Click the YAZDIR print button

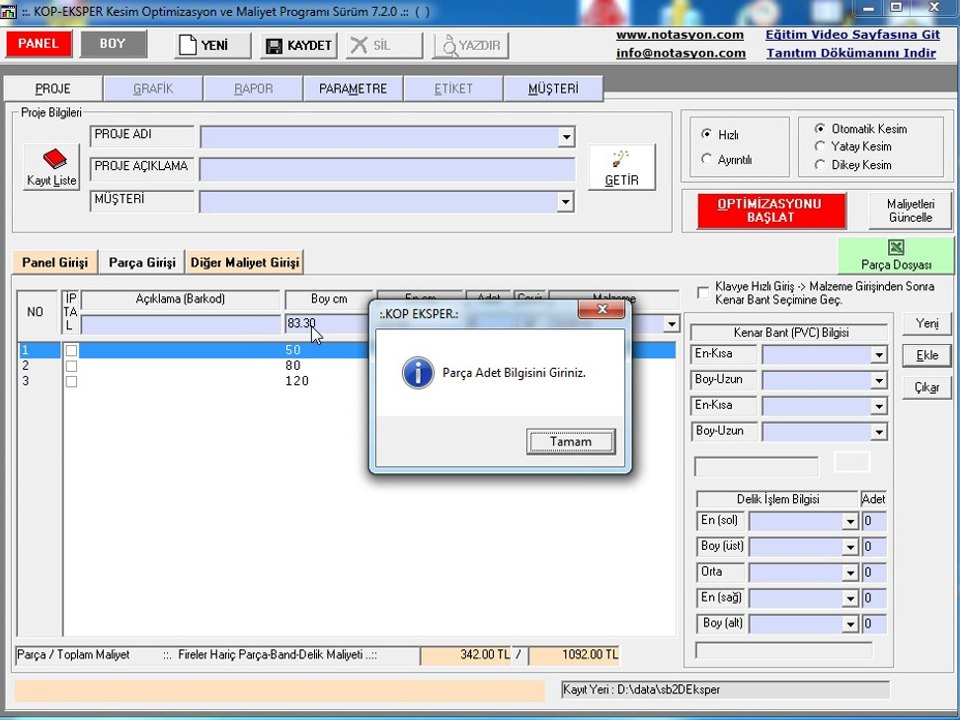coord(470,45)
